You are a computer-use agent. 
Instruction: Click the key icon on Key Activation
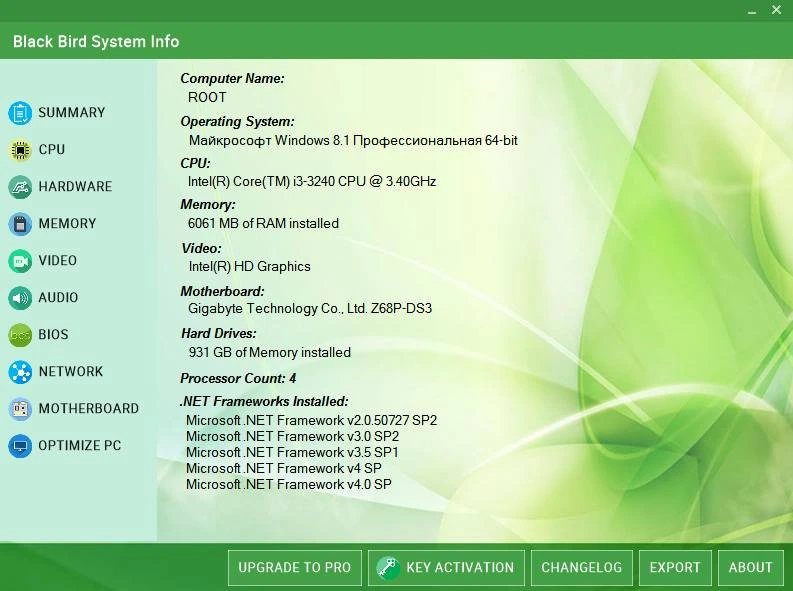pos(388,567)
